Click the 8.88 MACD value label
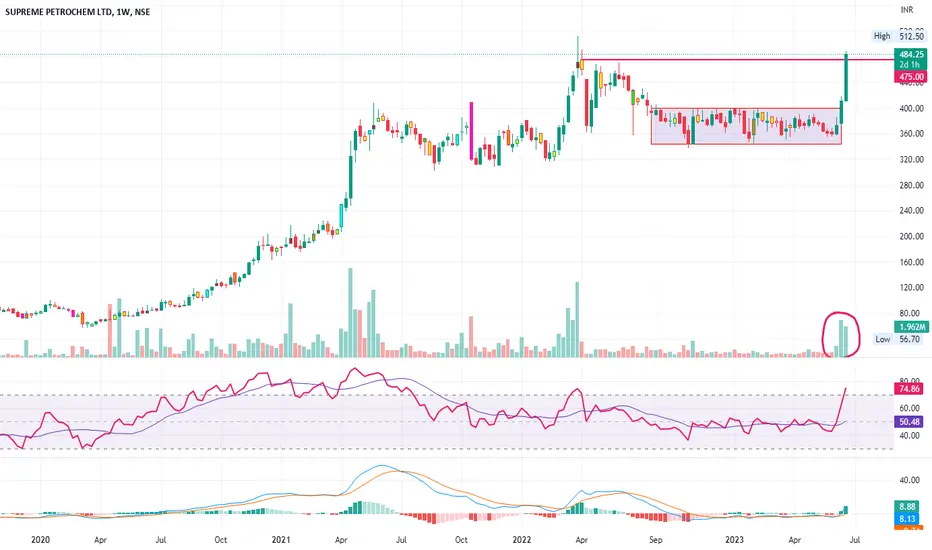Image resolution: width=932 pixels, height=550 pixels. tap(907, 507)
